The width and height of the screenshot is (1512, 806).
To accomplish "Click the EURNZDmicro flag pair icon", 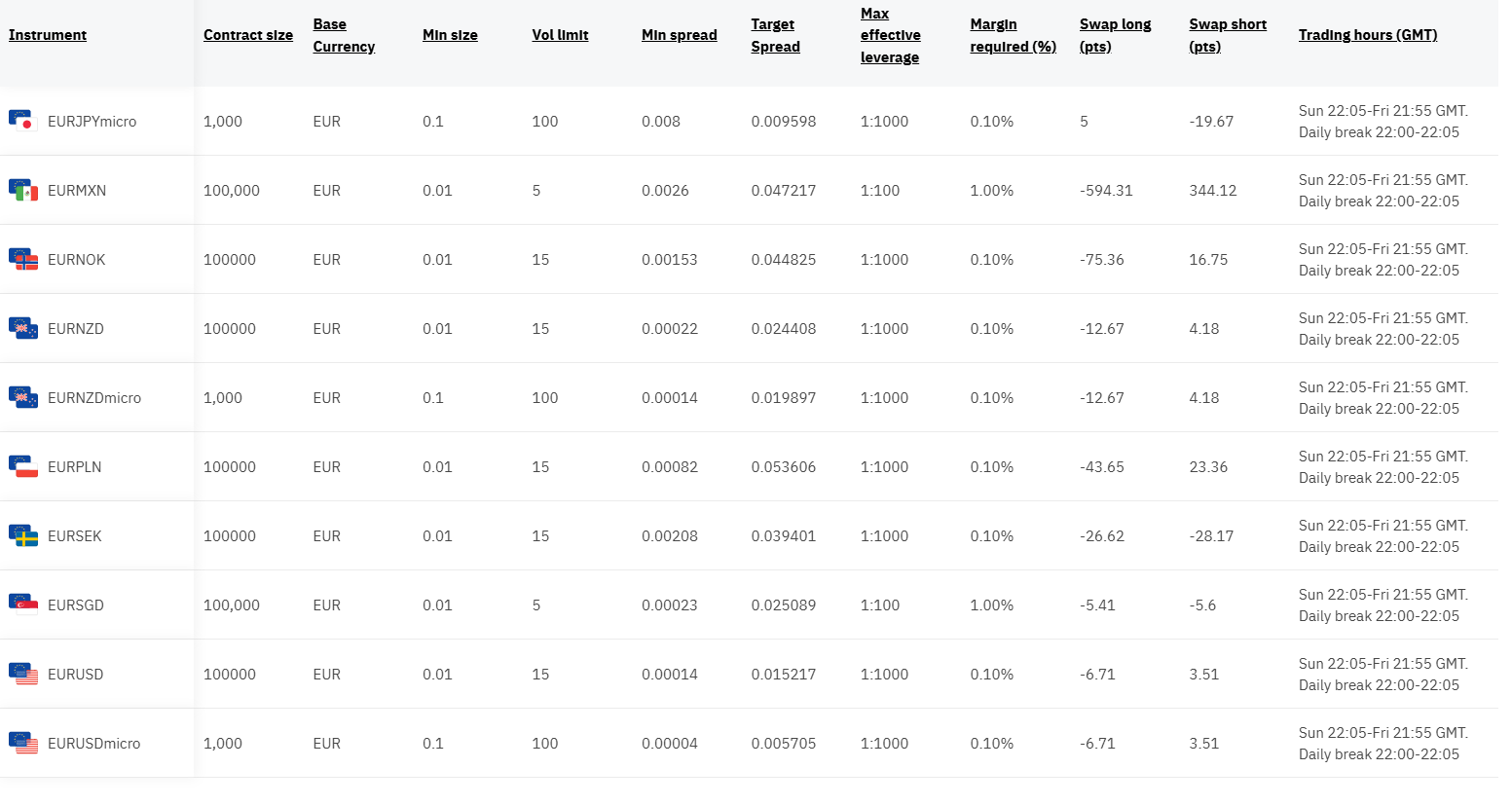I will (22, 397).
